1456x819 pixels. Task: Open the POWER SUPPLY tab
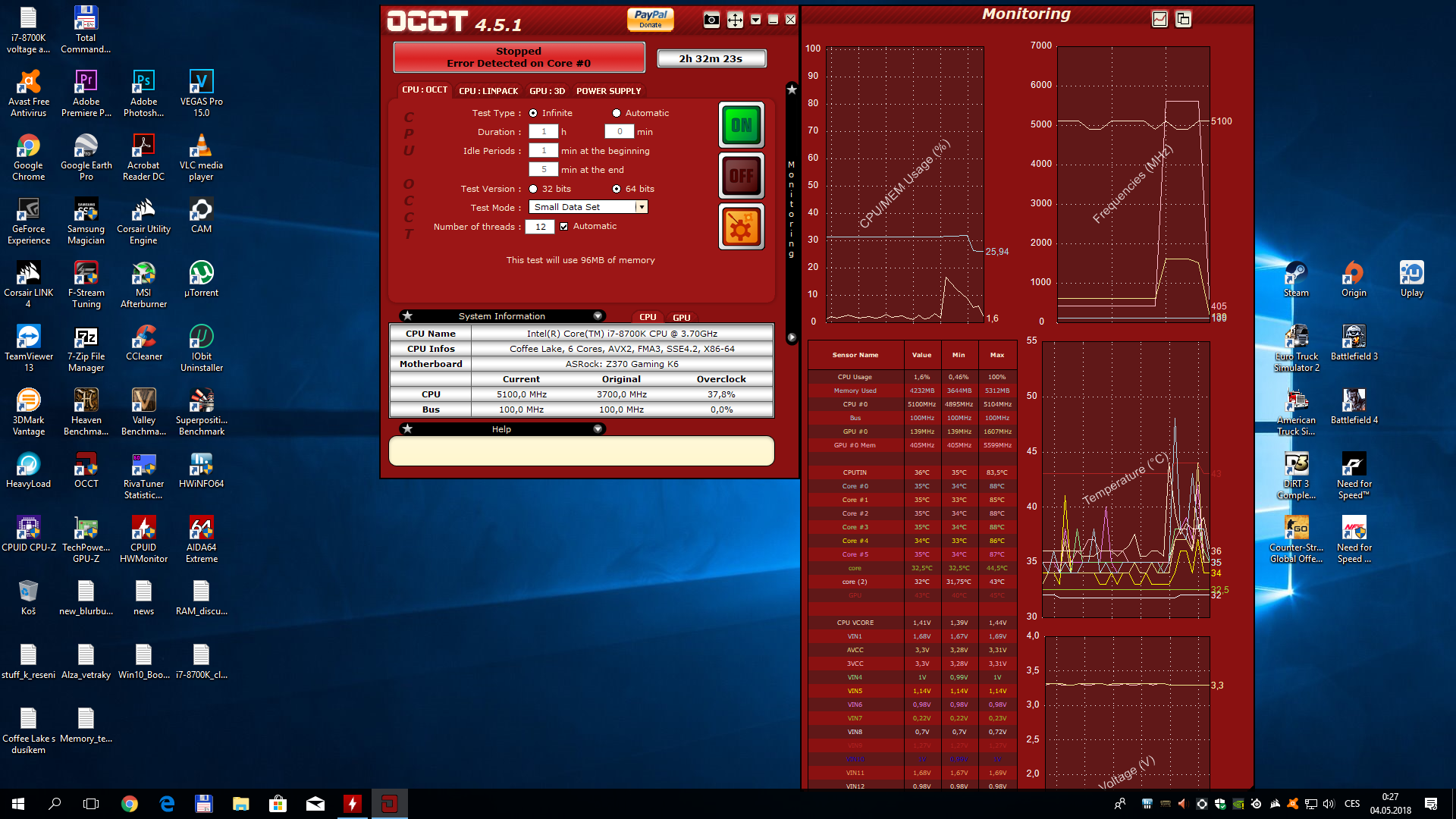point(608,91)
